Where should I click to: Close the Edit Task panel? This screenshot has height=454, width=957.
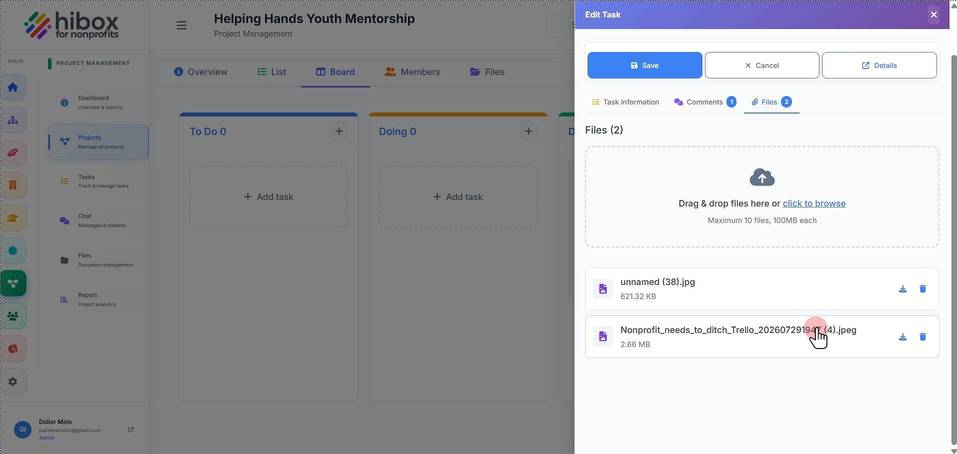point(933,15)
